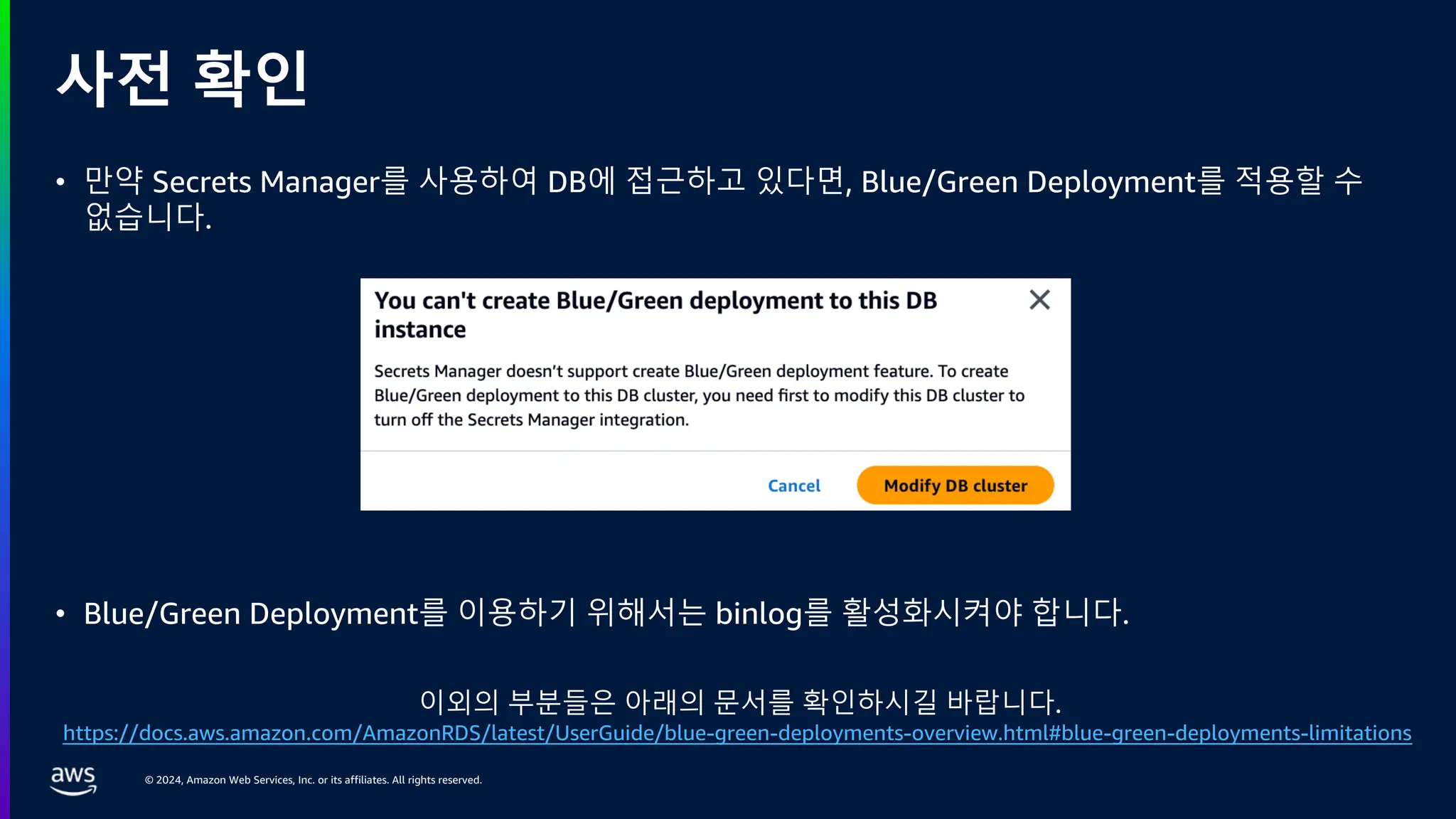Click the sentence 이외의 부분들은 아래의 문서를
1456x819 pixels.
739,701
